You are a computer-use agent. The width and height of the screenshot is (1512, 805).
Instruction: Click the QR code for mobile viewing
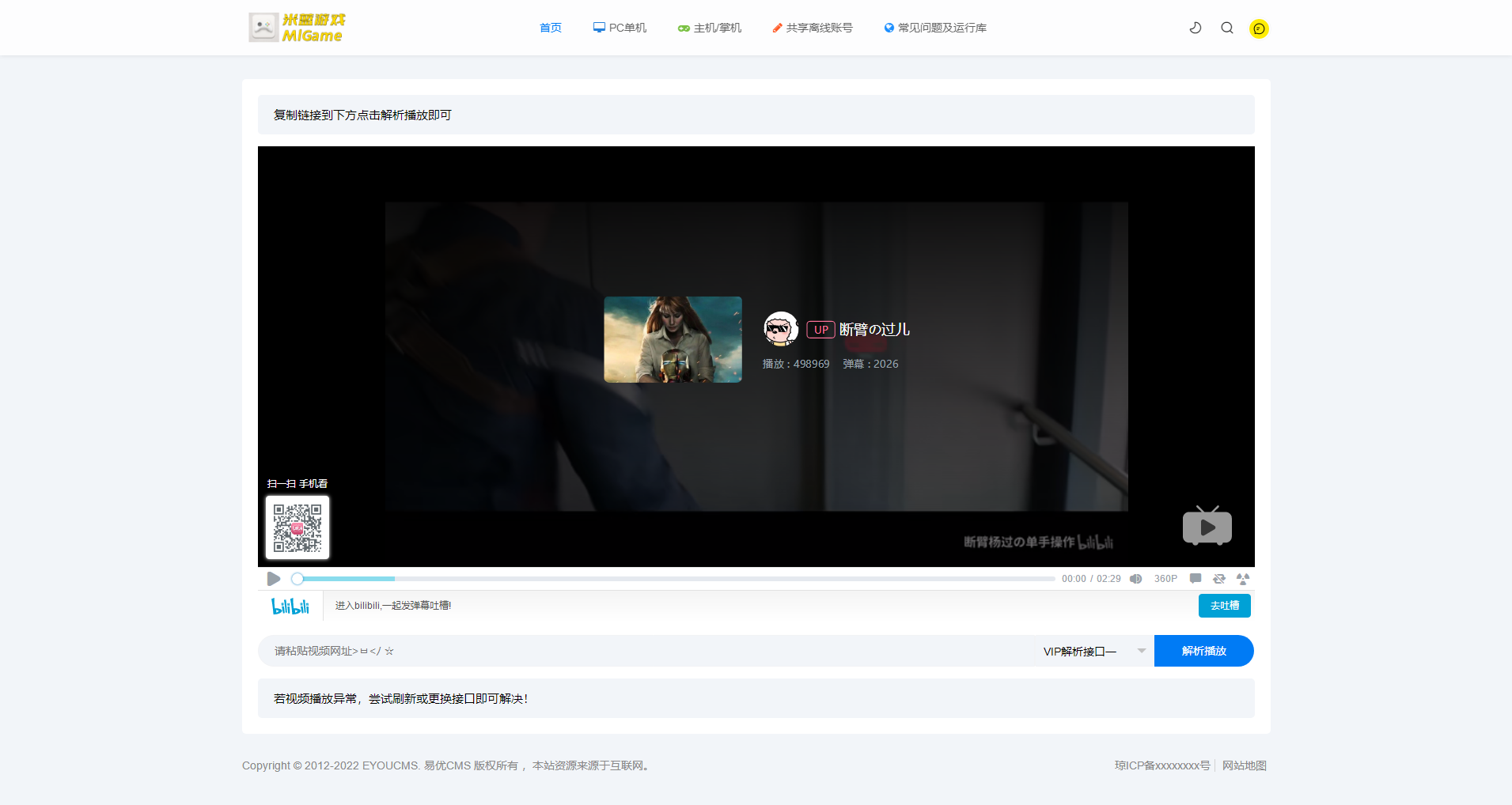pyautogui.click(x=297, y=527)
